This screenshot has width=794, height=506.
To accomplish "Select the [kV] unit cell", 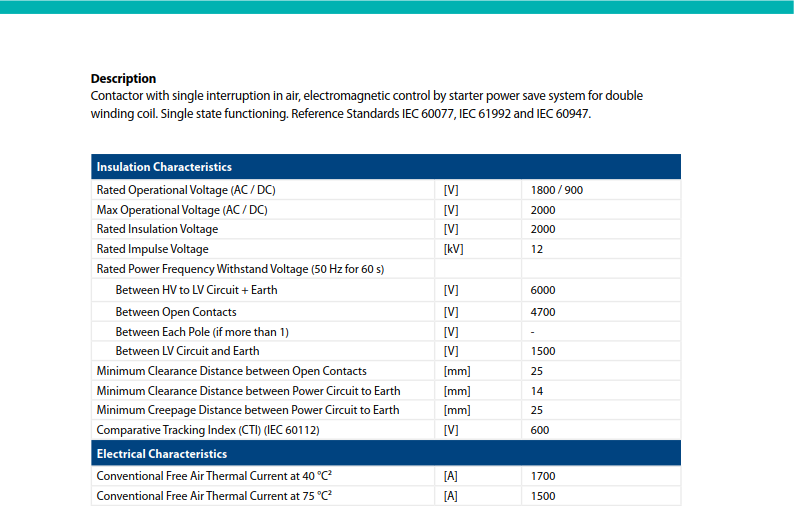I will pyautogui.click(x=453, y=249).
